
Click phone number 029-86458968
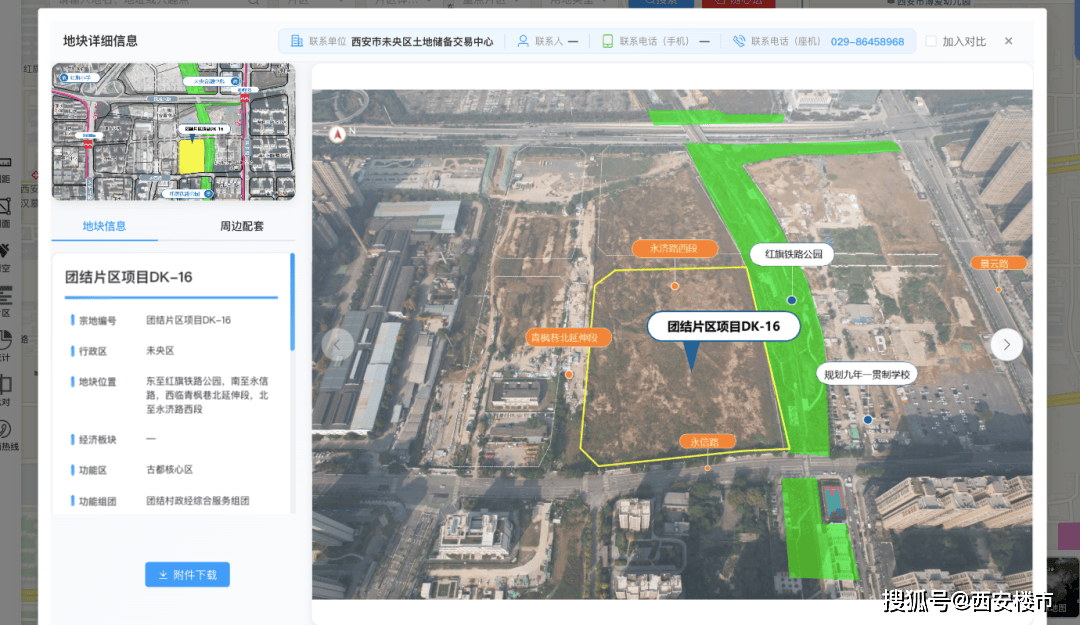click(867, 41)
